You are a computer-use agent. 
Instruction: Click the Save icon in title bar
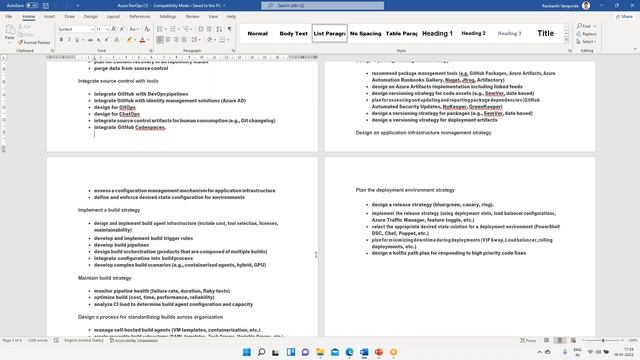click(46, 6)
